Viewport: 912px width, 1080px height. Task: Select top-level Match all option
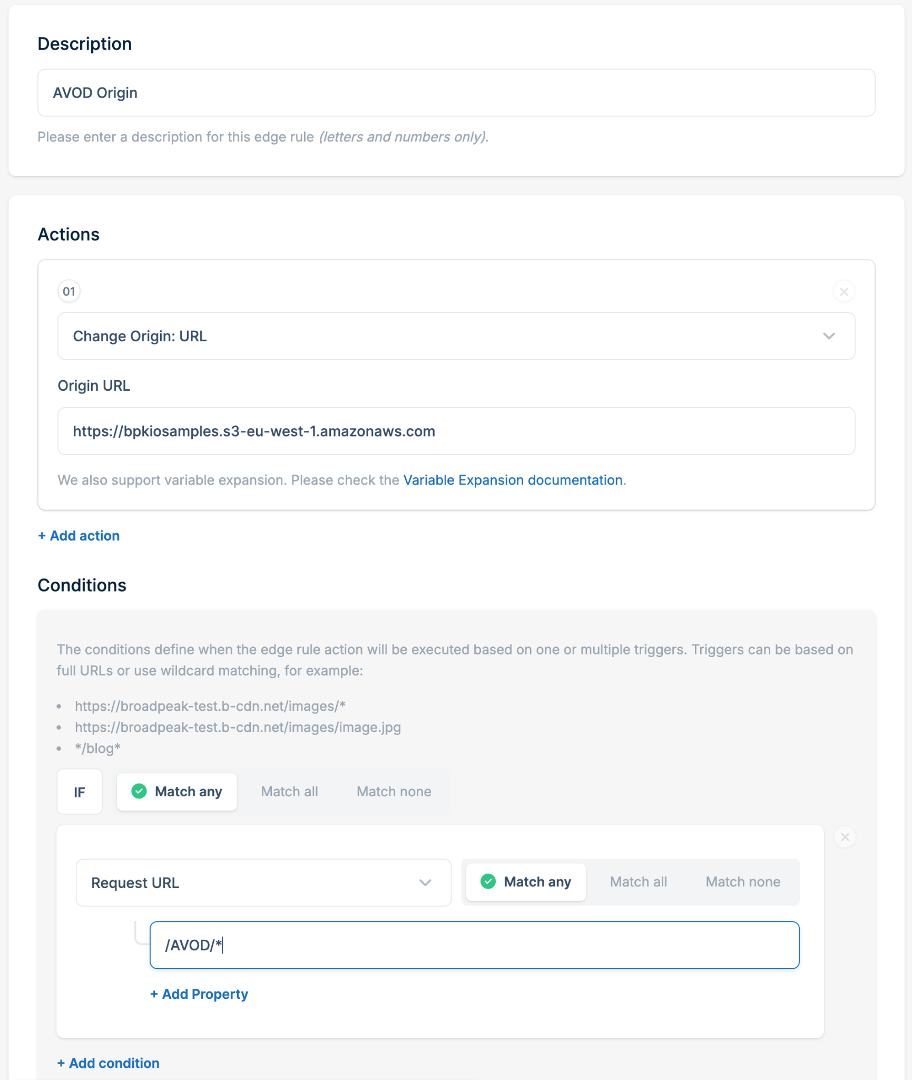coord(289,792)
